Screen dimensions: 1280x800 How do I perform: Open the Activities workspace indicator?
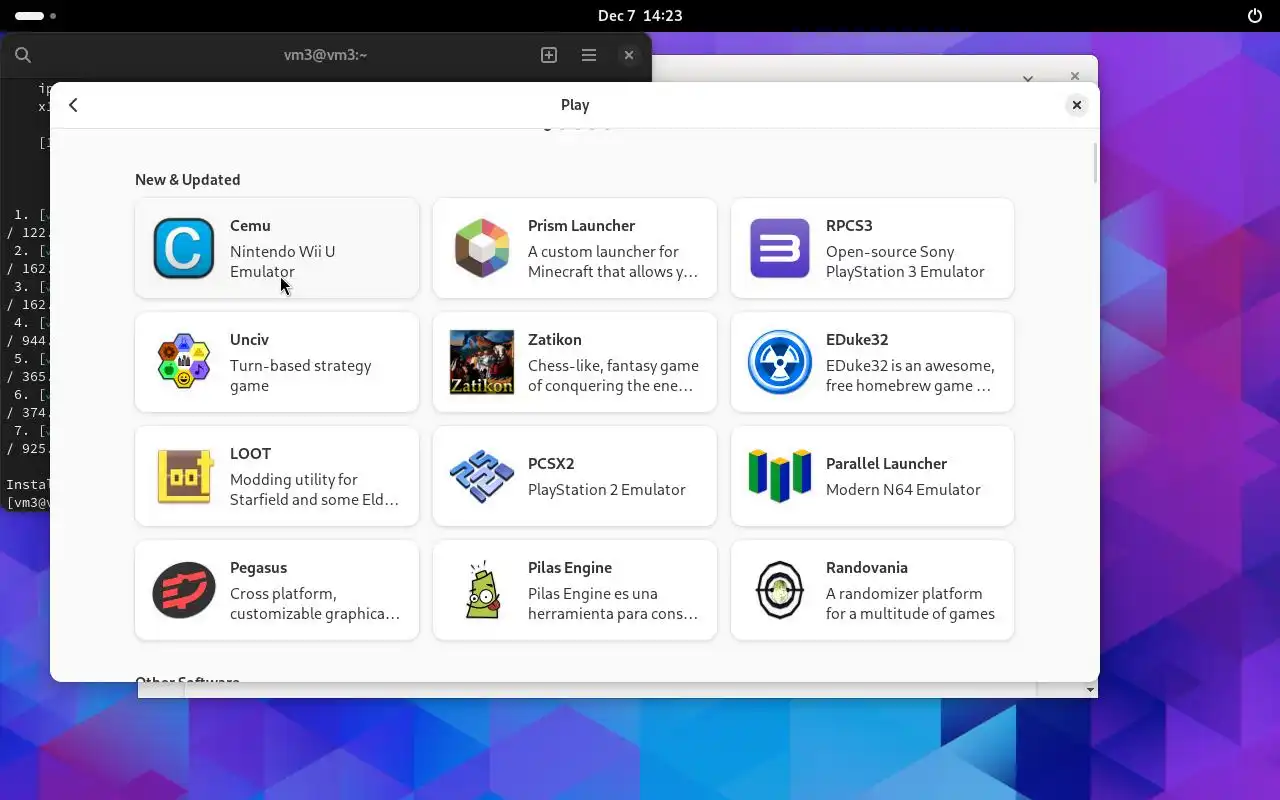coord(36,16)
